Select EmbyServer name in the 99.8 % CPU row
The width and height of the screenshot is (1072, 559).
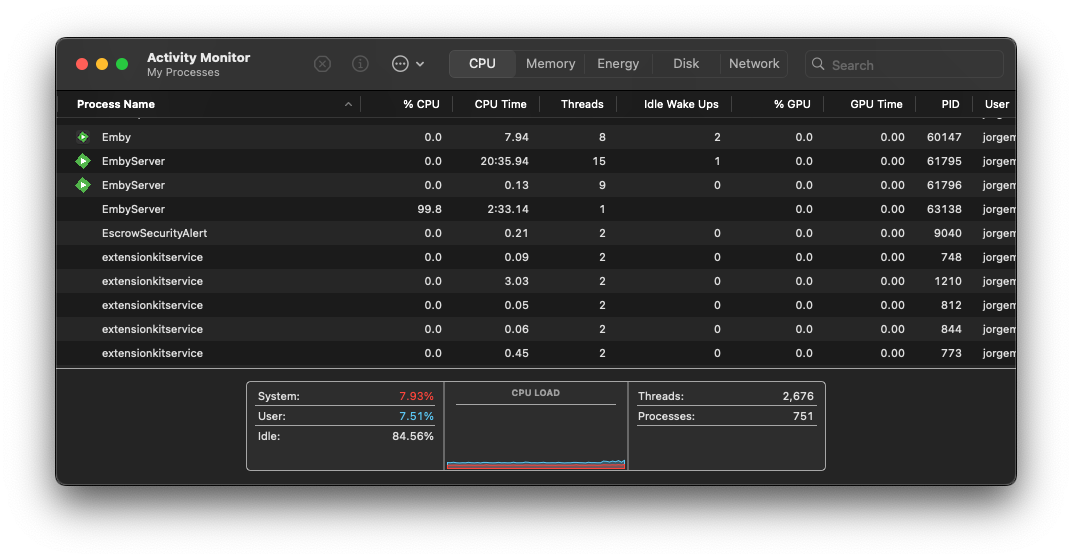tap(133, 209)
